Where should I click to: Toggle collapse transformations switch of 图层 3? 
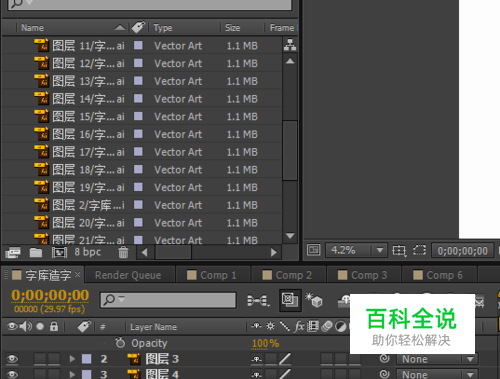(271, 359)
